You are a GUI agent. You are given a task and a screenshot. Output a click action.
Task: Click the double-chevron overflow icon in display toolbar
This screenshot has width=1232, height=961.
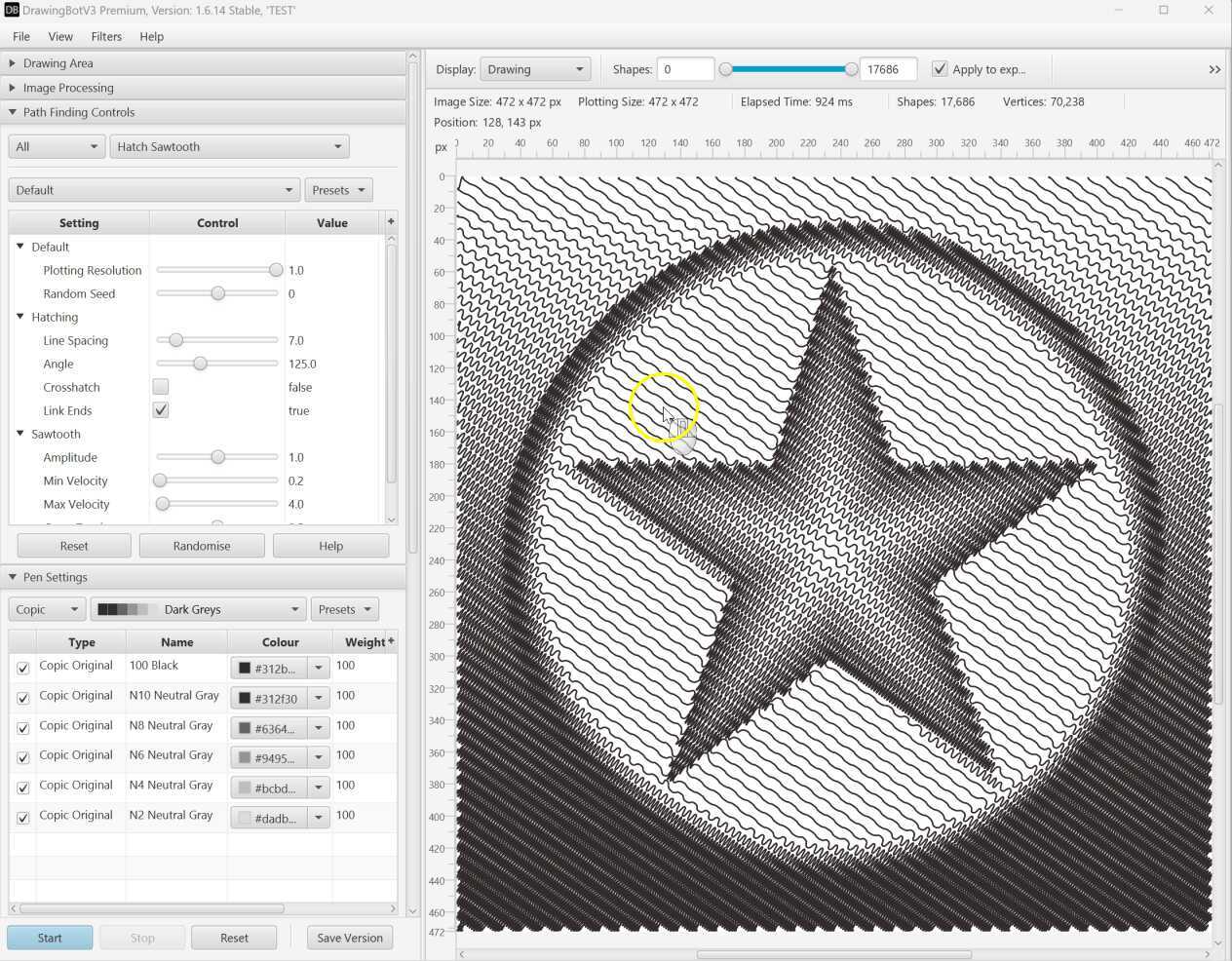1213,69
